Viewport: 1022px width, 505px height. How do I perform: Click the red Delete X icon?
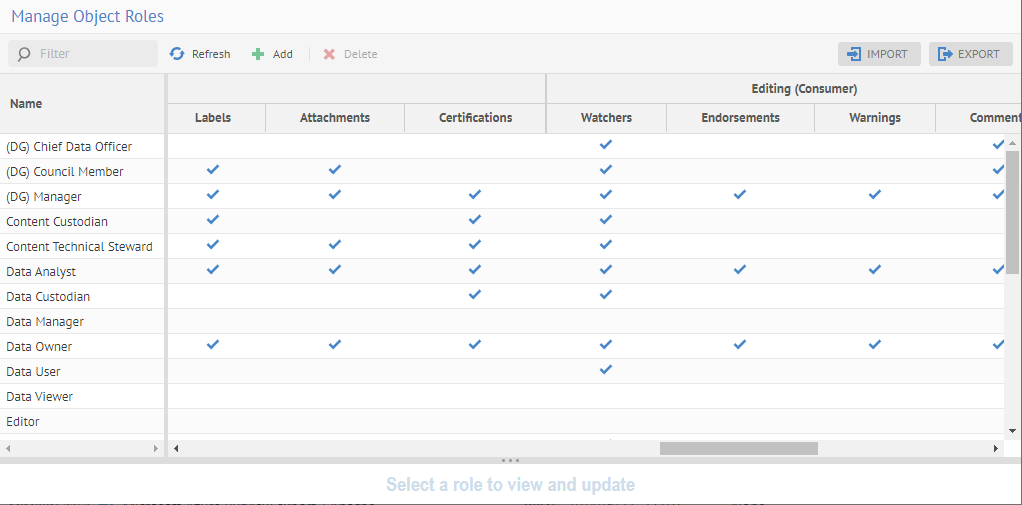329,54
